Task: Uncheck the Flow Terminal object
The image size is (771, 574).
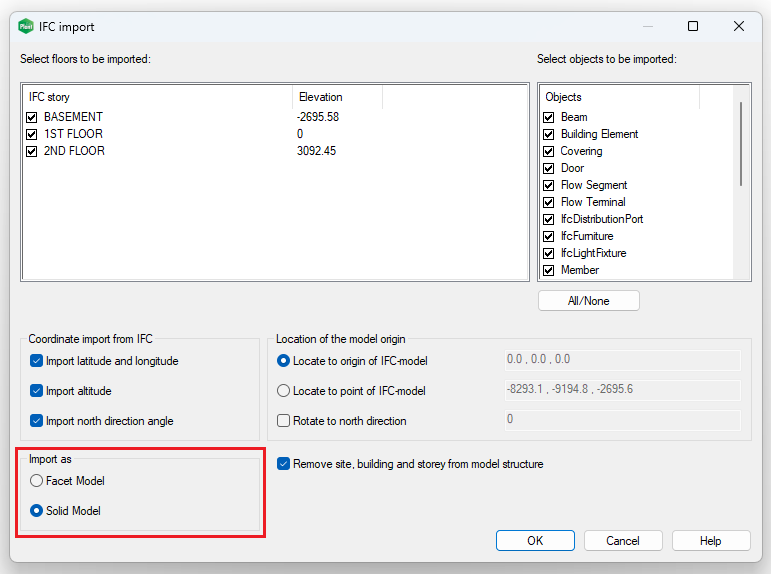Action: (548, 202)
